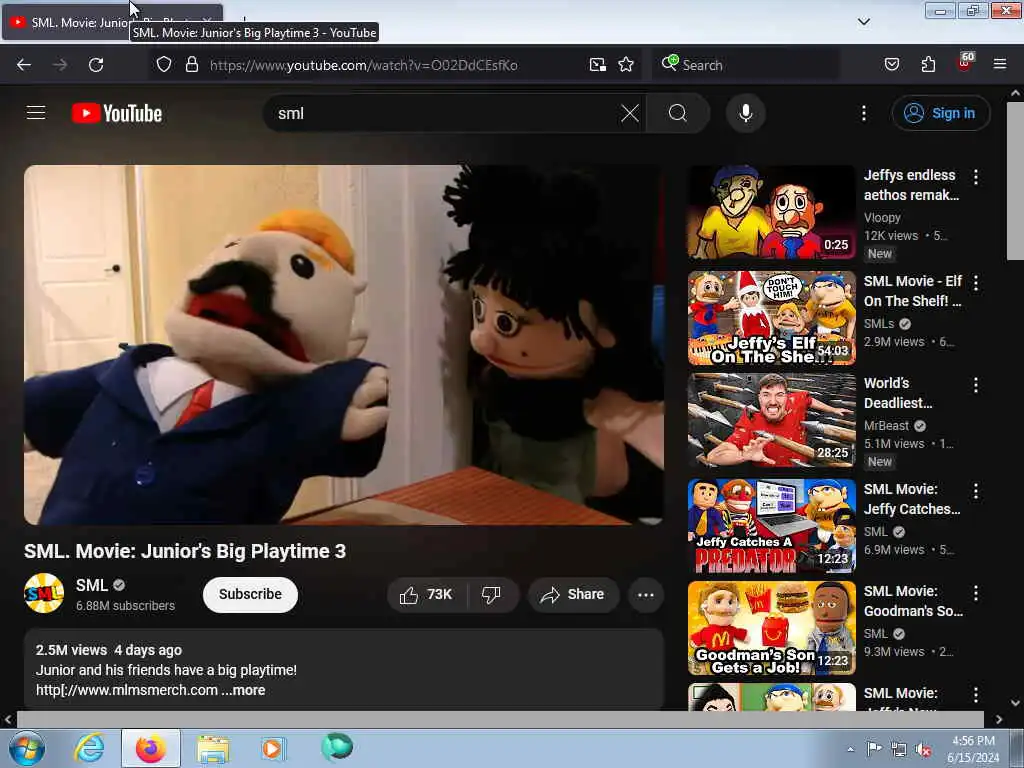Click the vertical scrollbar down arrow

coord(1016,703)
